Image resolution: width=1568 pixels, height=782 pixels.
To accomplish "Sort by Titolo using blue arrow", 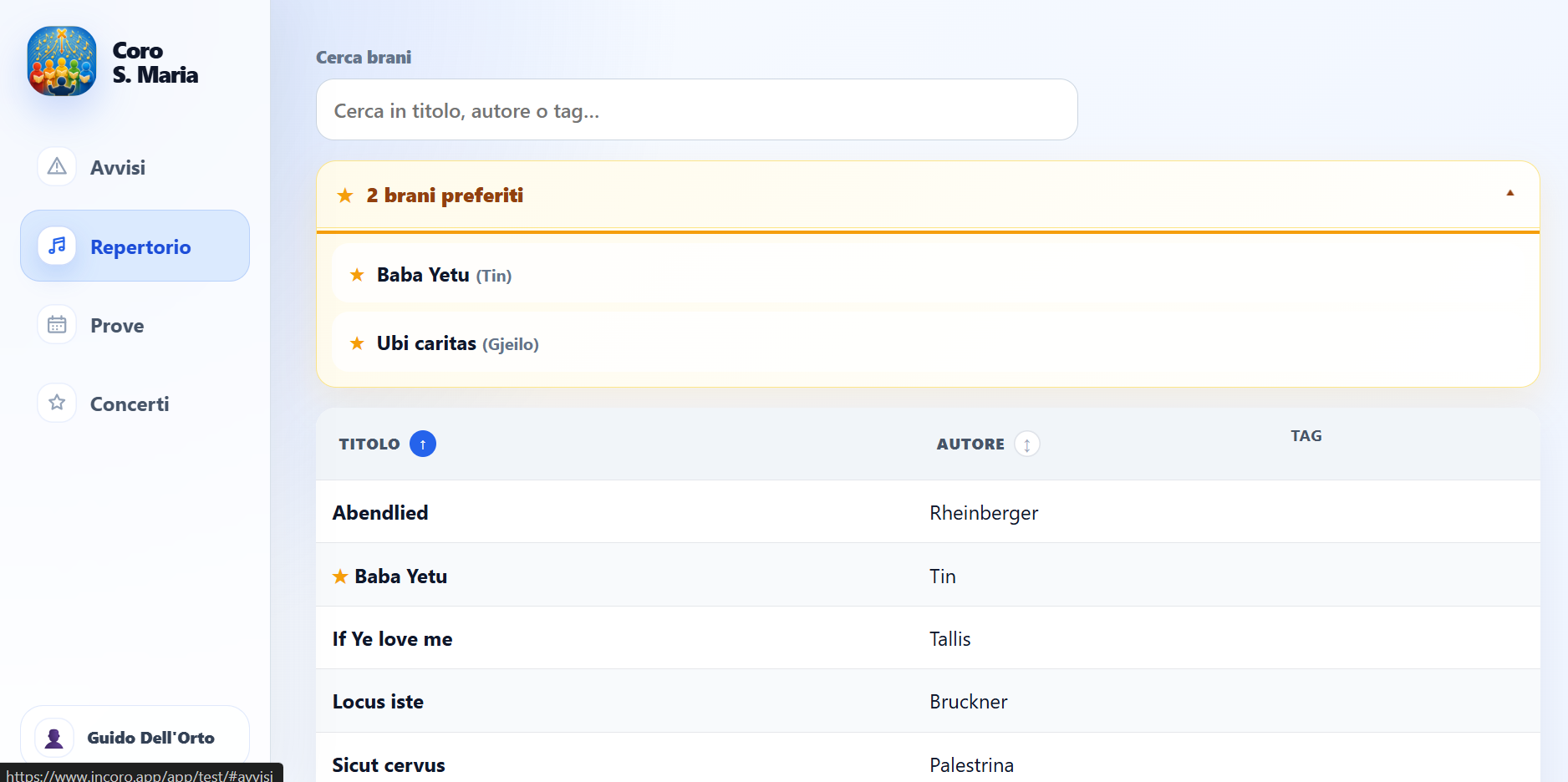I will (423, 444).
